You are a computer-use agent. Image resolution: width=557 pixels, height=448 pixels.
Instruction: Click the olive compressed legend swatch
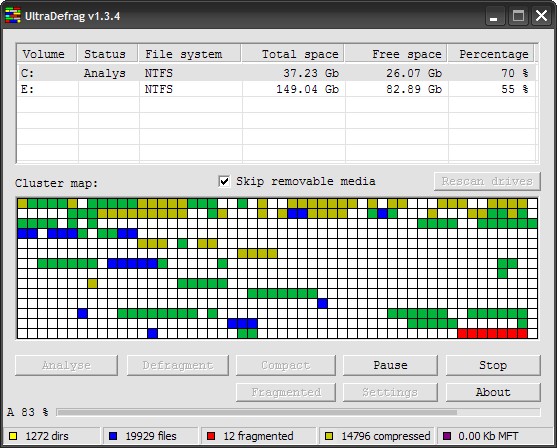click(x=329, y=436)
